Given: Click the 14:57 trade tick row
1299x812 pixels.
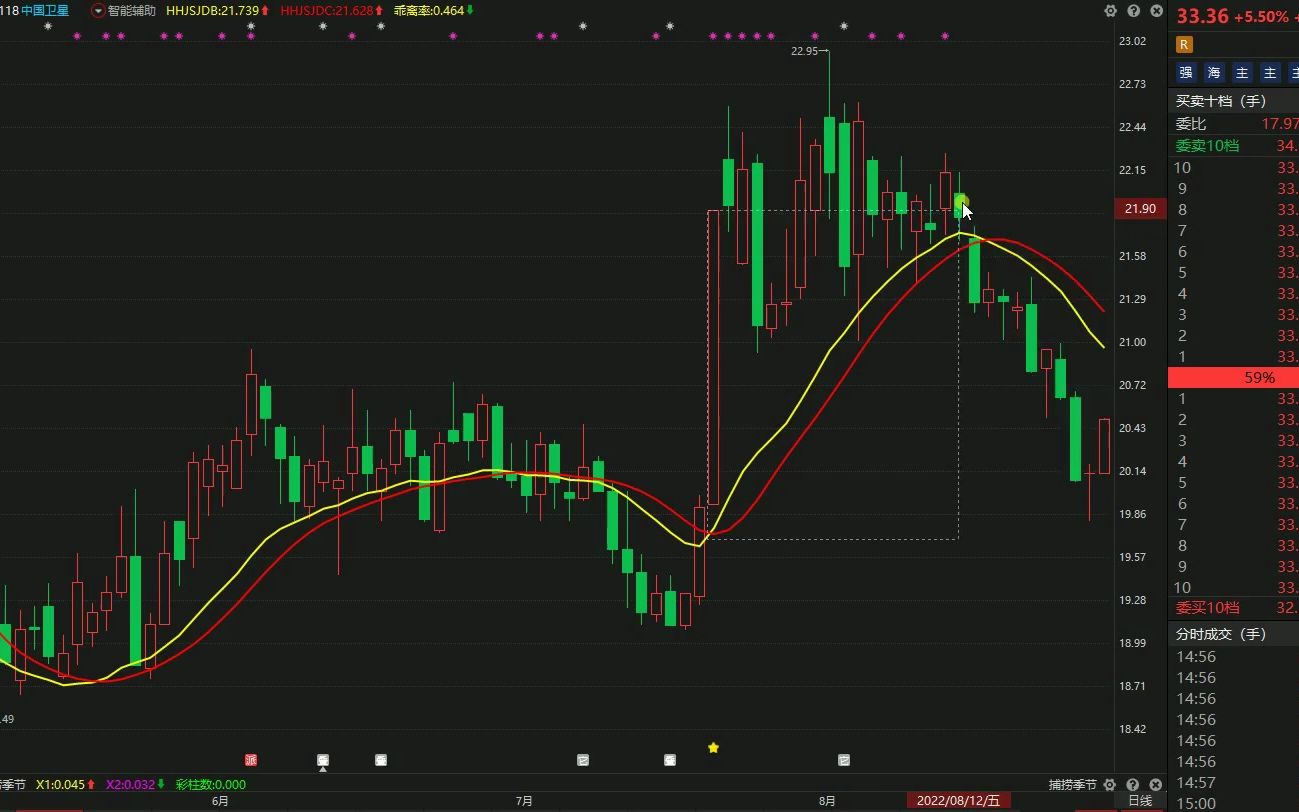Looking at the screenshot, I should click(x=1233, y=782).
